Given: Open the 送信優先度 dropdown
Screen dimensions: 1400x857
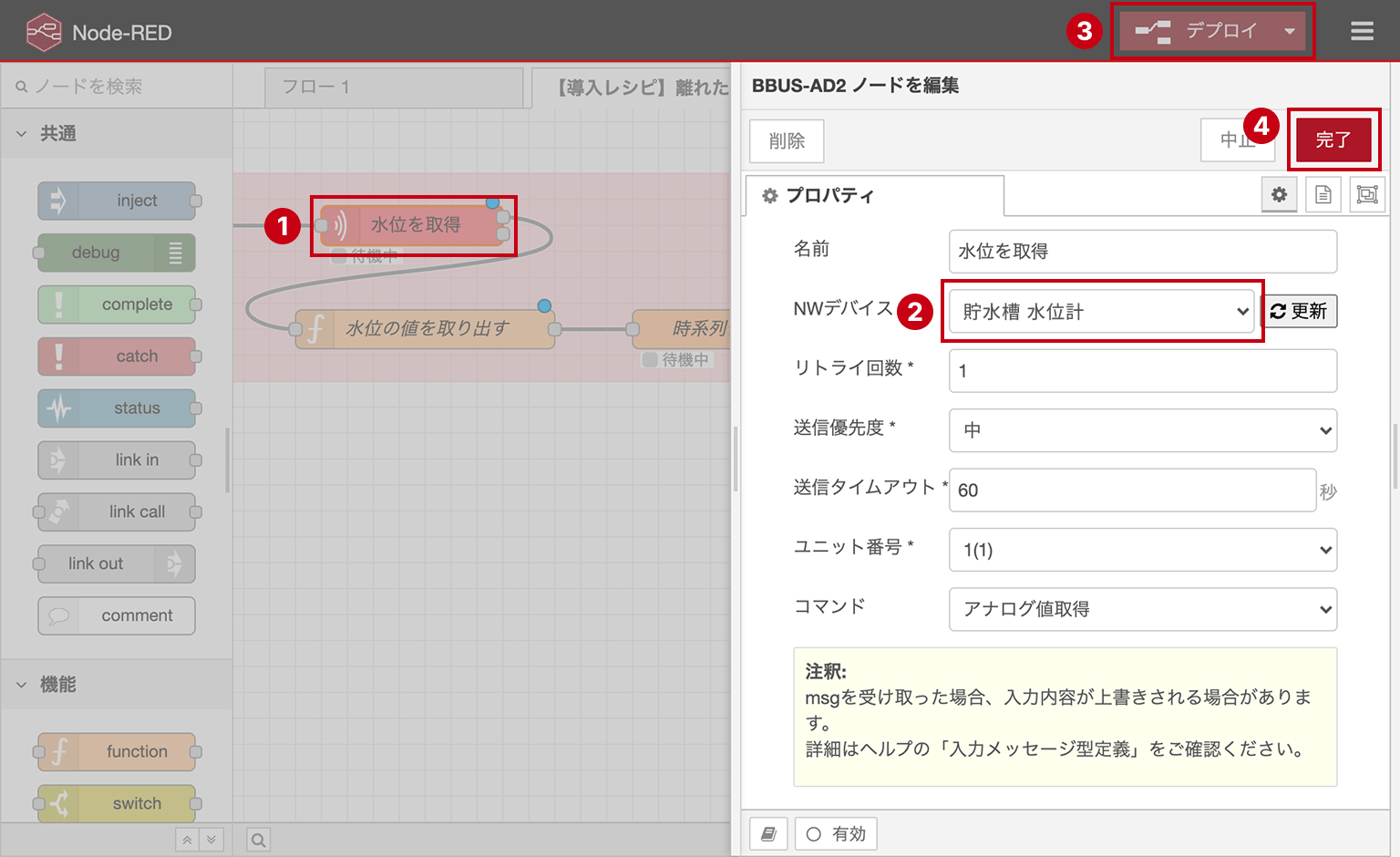Looking at the screenshot, I should click(x=1143, y=430).
